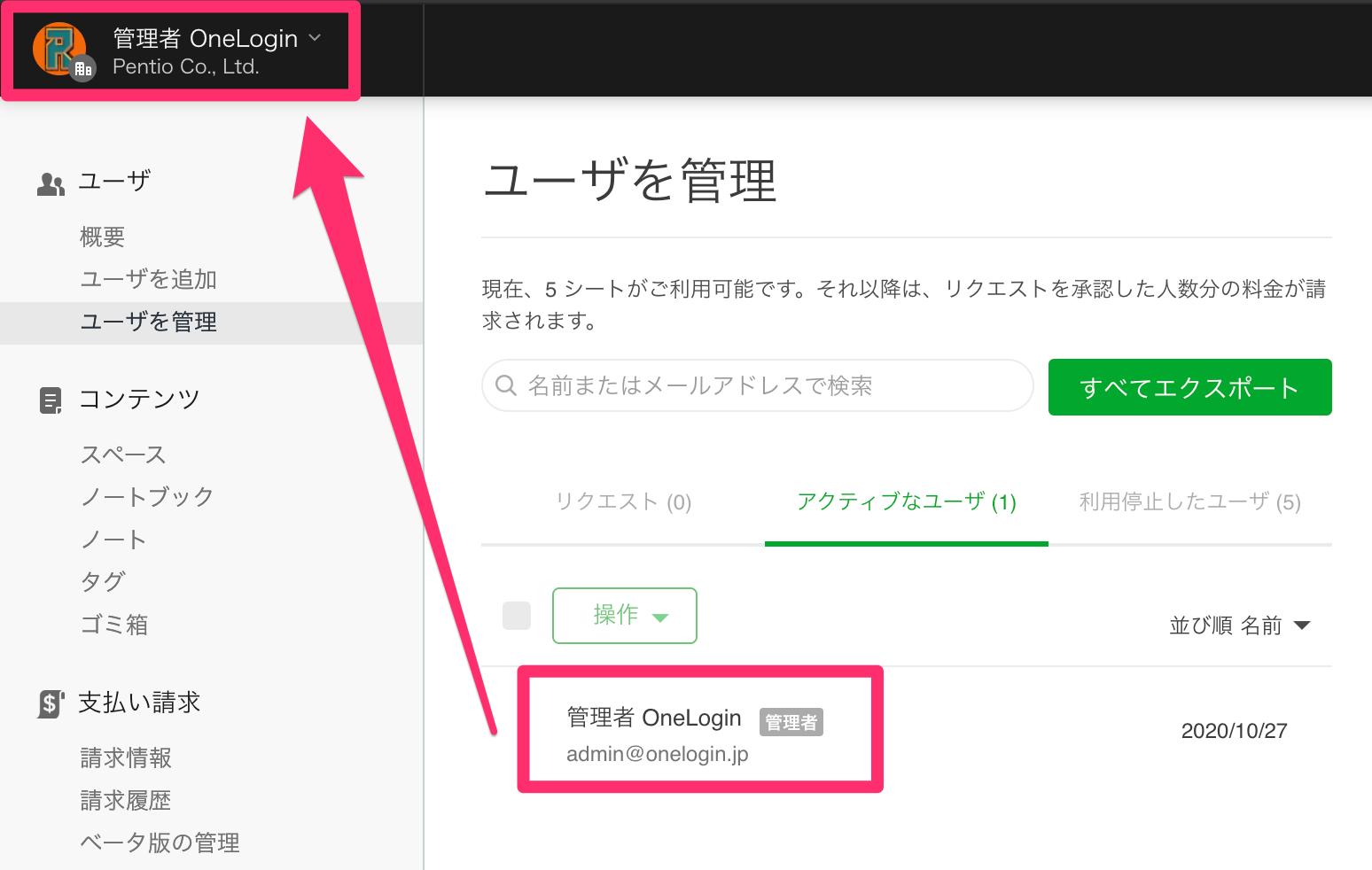Click the すべてエクスポート button
This screenshot has height=870, width=1372.
coord(1189,387)
